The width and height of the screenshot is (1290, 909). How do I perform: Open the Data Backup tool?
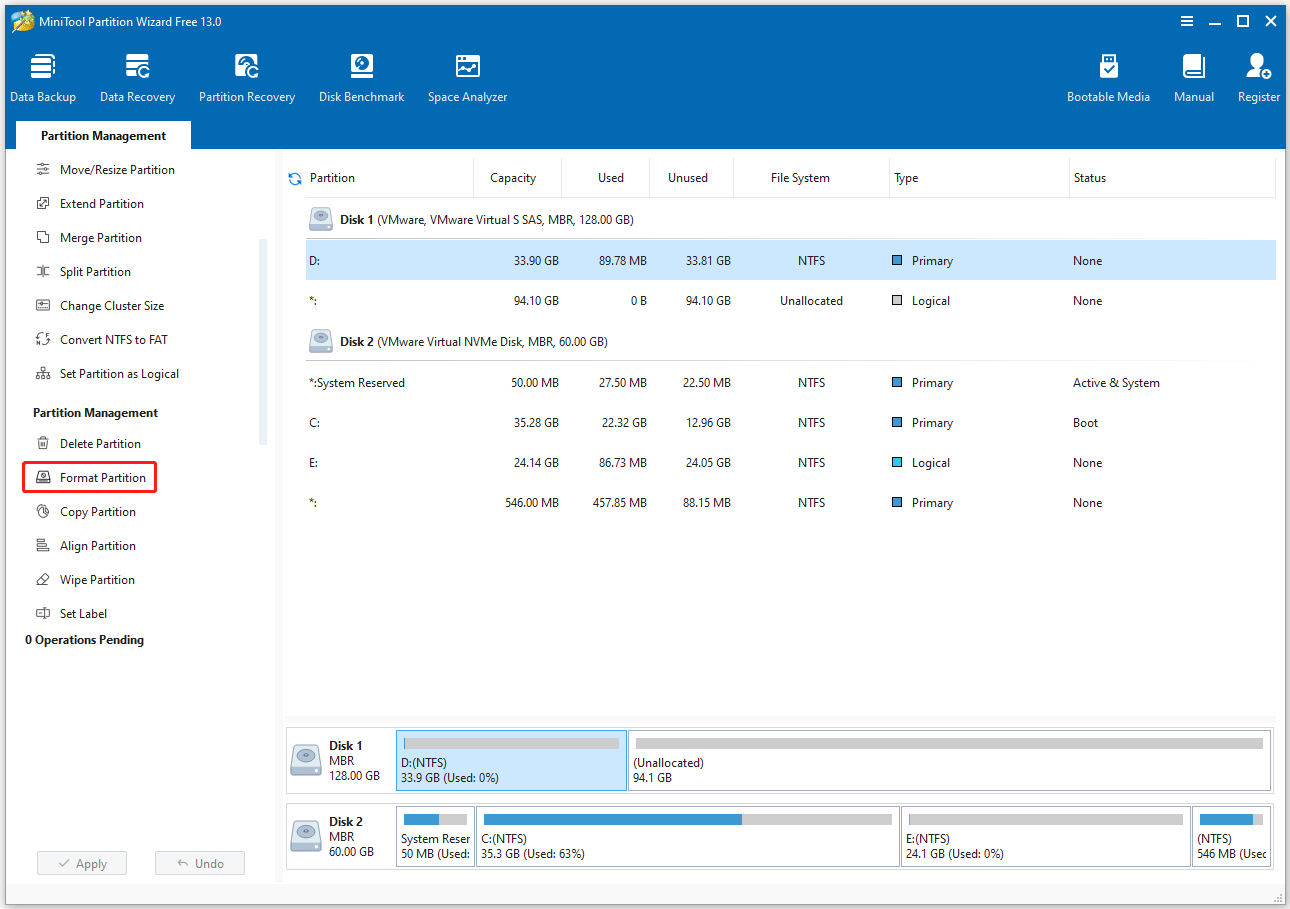pos(43,77)
